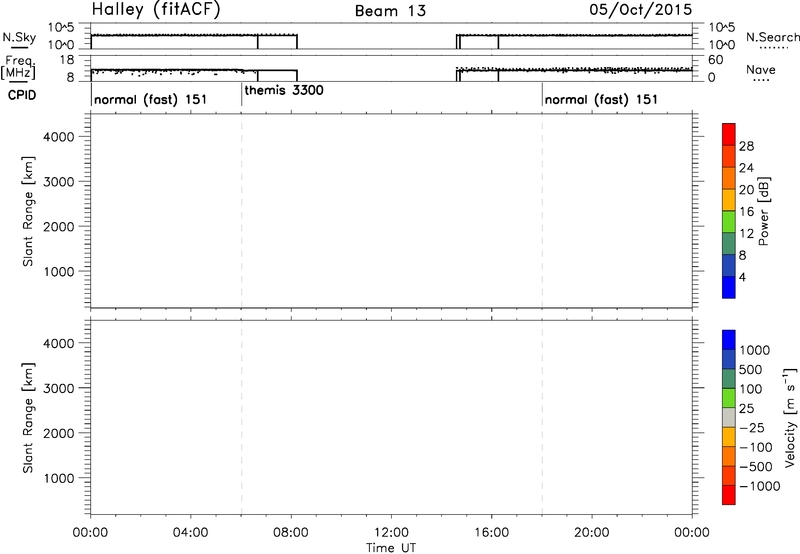Click the 'CPID' row label
This screenshot has height=554, width=800.
coord(22,95)
